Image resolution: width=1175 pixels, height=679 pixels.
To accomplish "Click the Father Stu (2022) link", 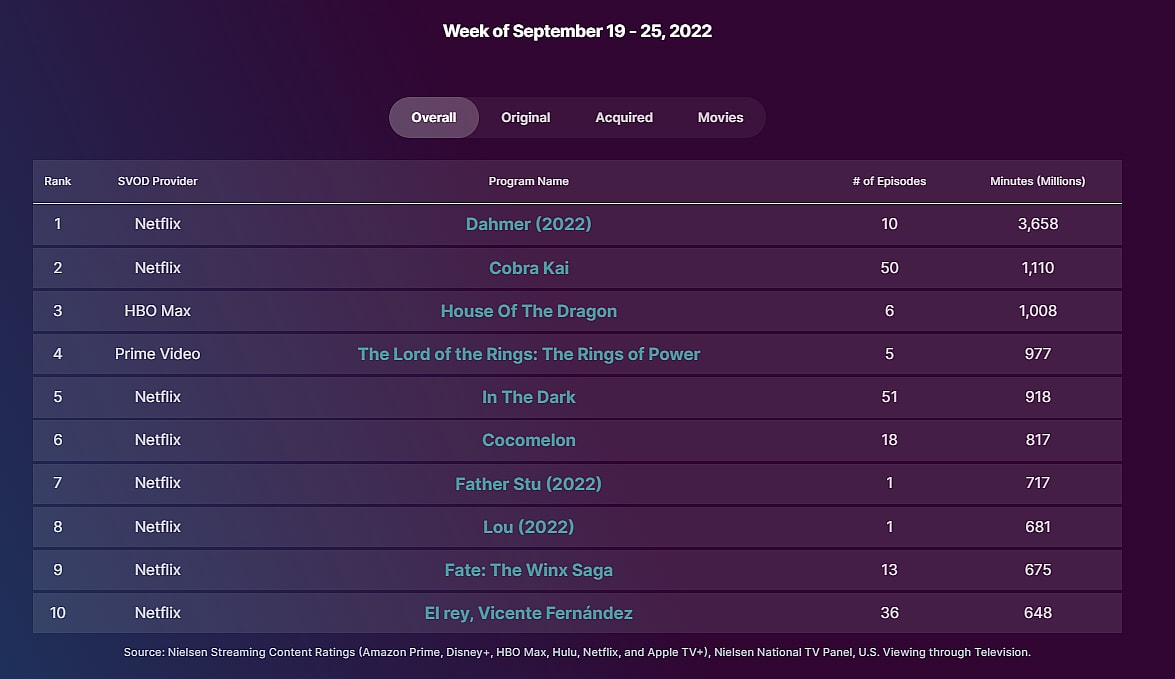I will point(528,484).
